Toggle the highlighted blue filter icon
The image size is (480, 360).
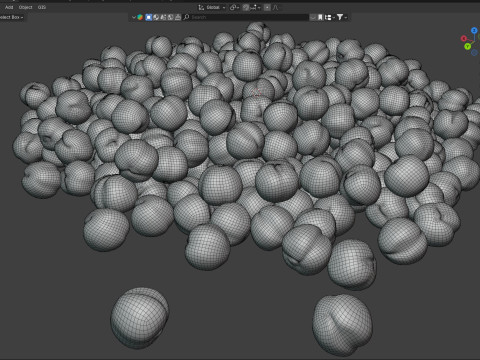click(x=148, y=17)
